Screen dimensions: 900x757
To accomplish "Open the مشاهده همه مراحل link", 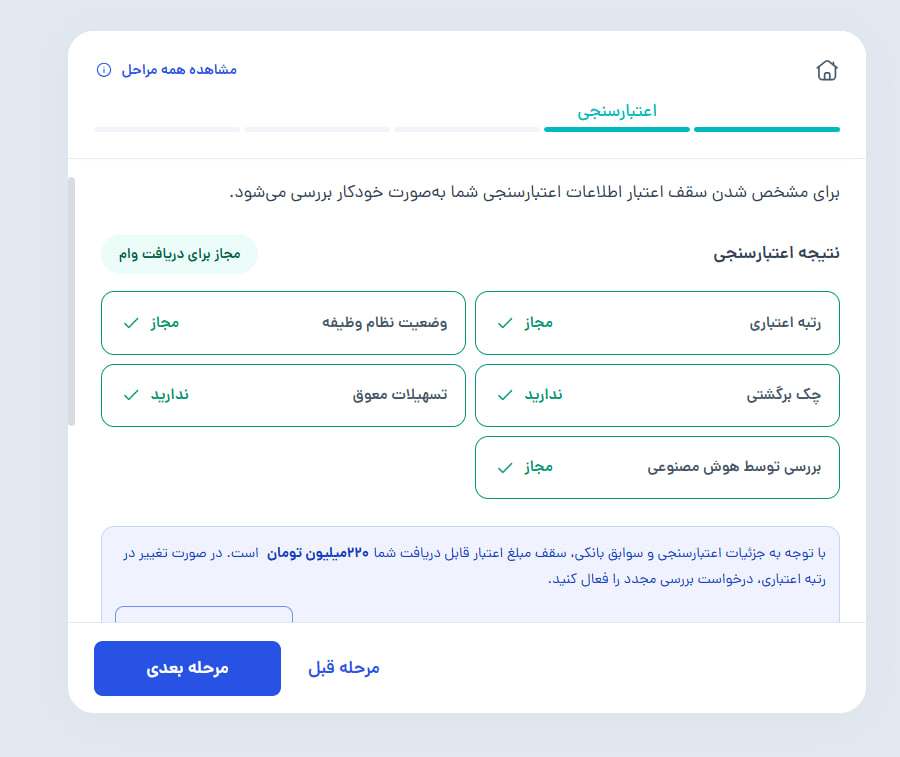I will [179, 70].
